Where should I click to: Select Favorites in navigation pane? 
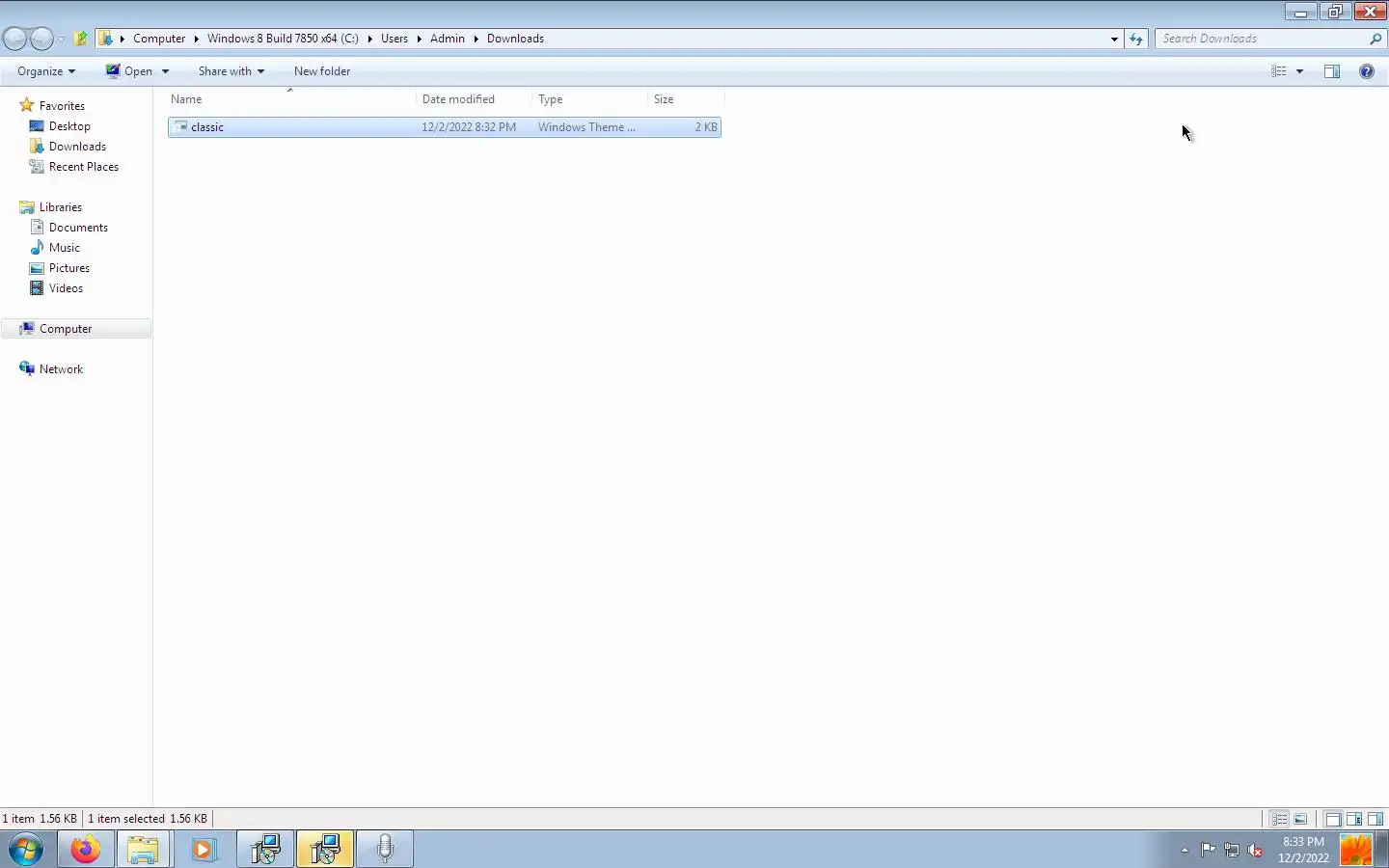tap(62, 106)
